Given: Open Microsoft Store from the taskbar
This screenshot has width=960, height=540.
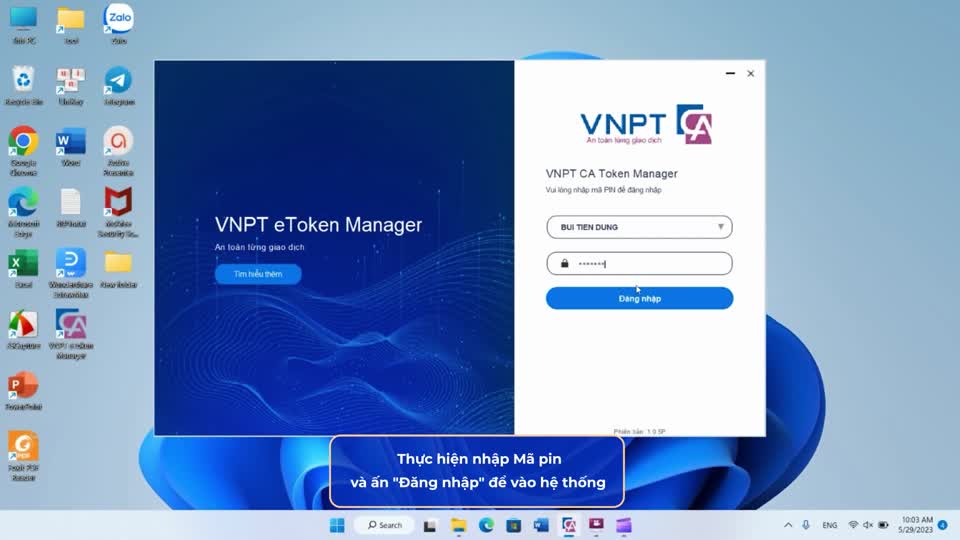Looking at the screenshot, I should point(514,525).
